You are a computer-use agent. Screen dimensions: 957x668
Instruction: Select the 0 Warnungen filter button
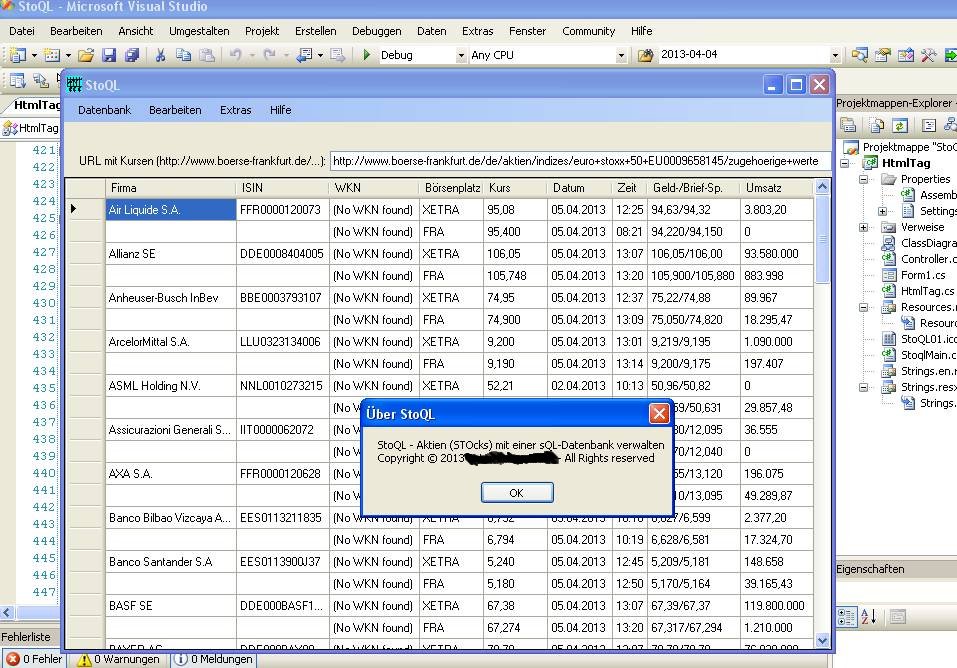click(119, 659)
